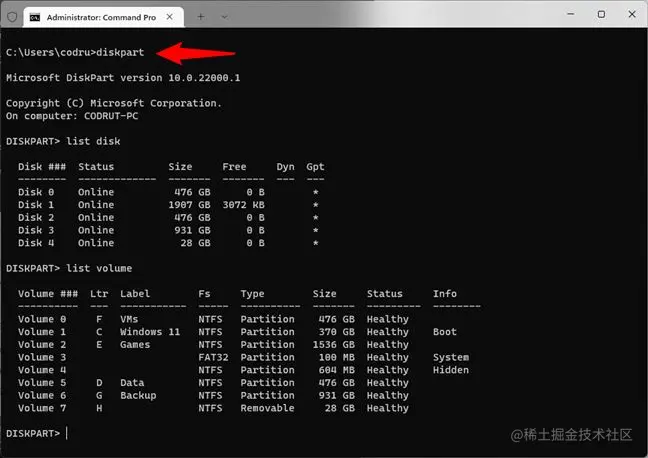Screen dimensions: 648x458
Task: Click the 'Volume 4' row label
Action: tap(42, 370)
